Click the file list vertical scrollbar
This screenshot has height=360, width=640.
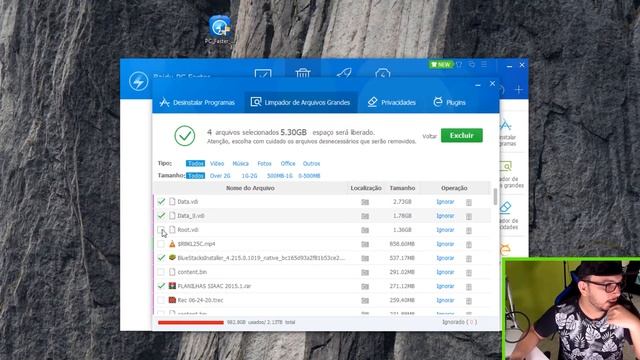coord(495,197)
